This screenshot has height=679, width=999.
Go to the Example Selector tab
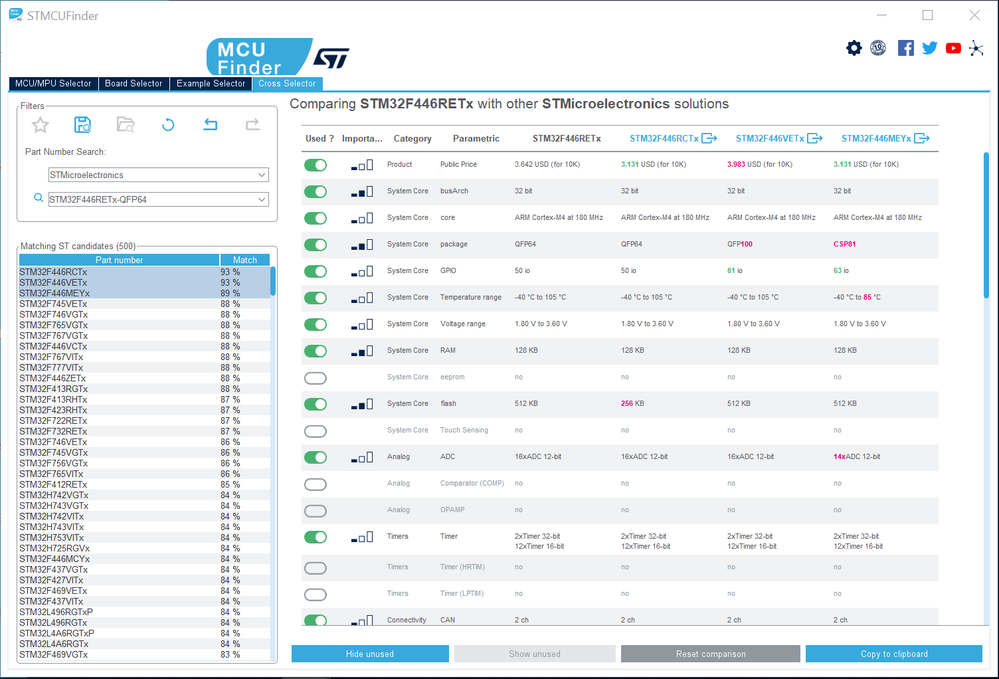point(211,83)
